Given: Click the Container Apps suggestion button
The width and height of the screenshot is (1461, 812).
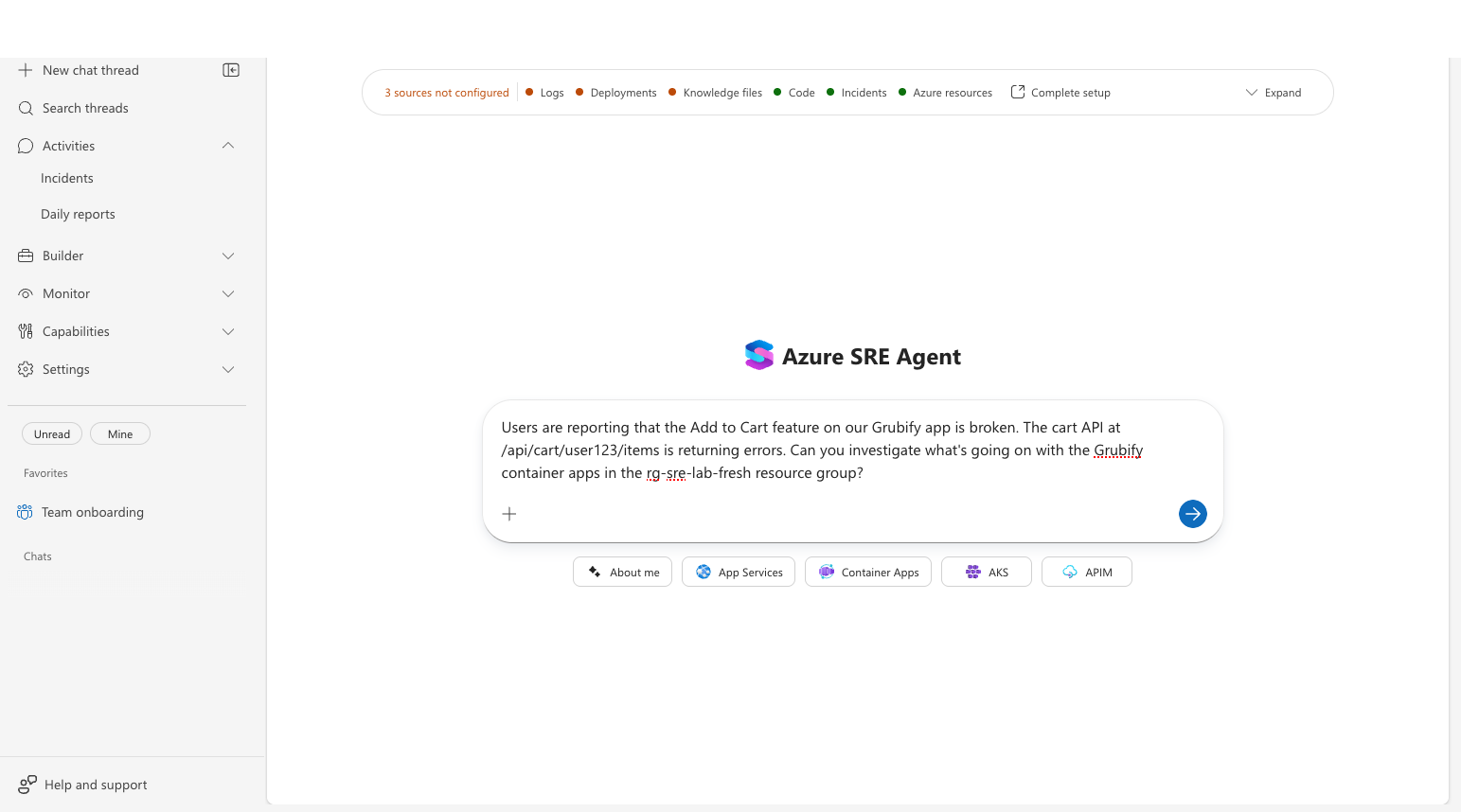Looking at the screenshot, I should [x=868, y=572].
